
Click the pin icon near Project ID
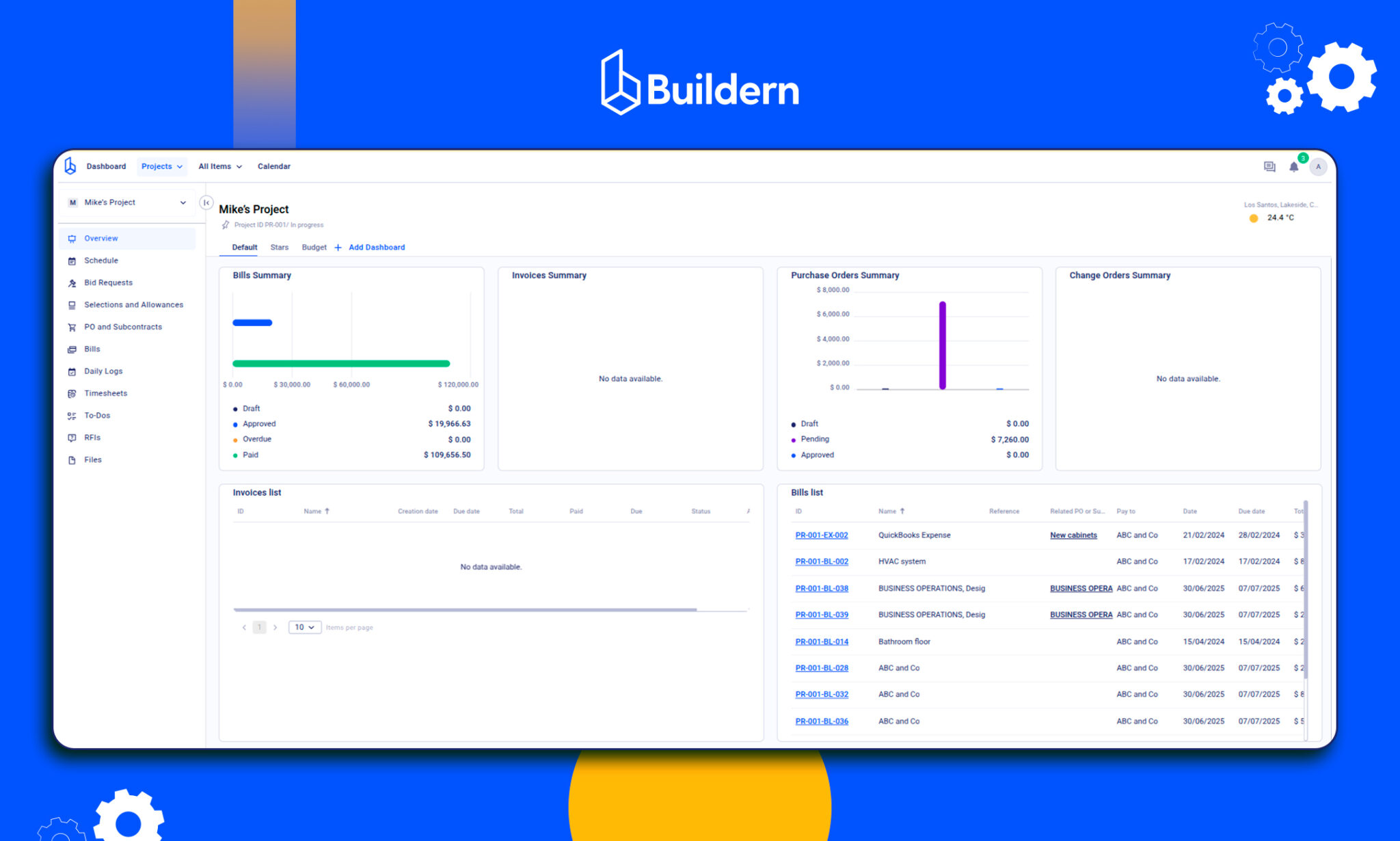coord(226,225)
